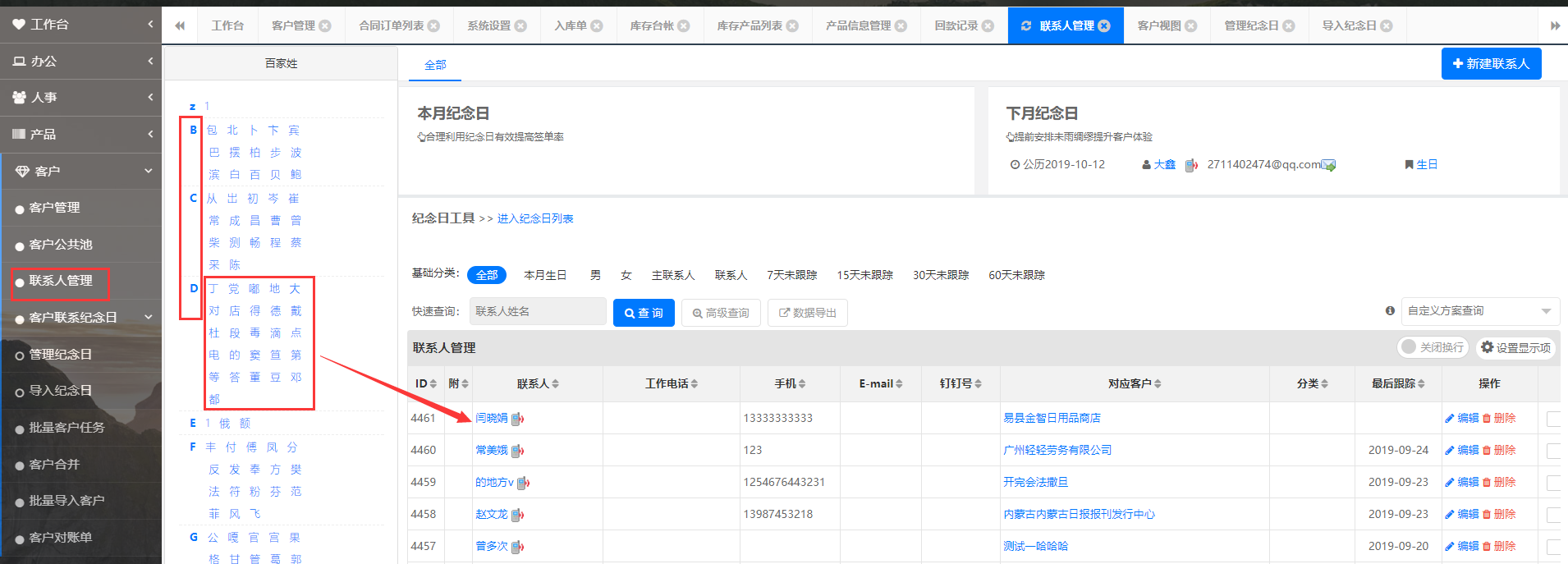
Task: Click the 新建联系人 button
Action: click(1491, 63)
